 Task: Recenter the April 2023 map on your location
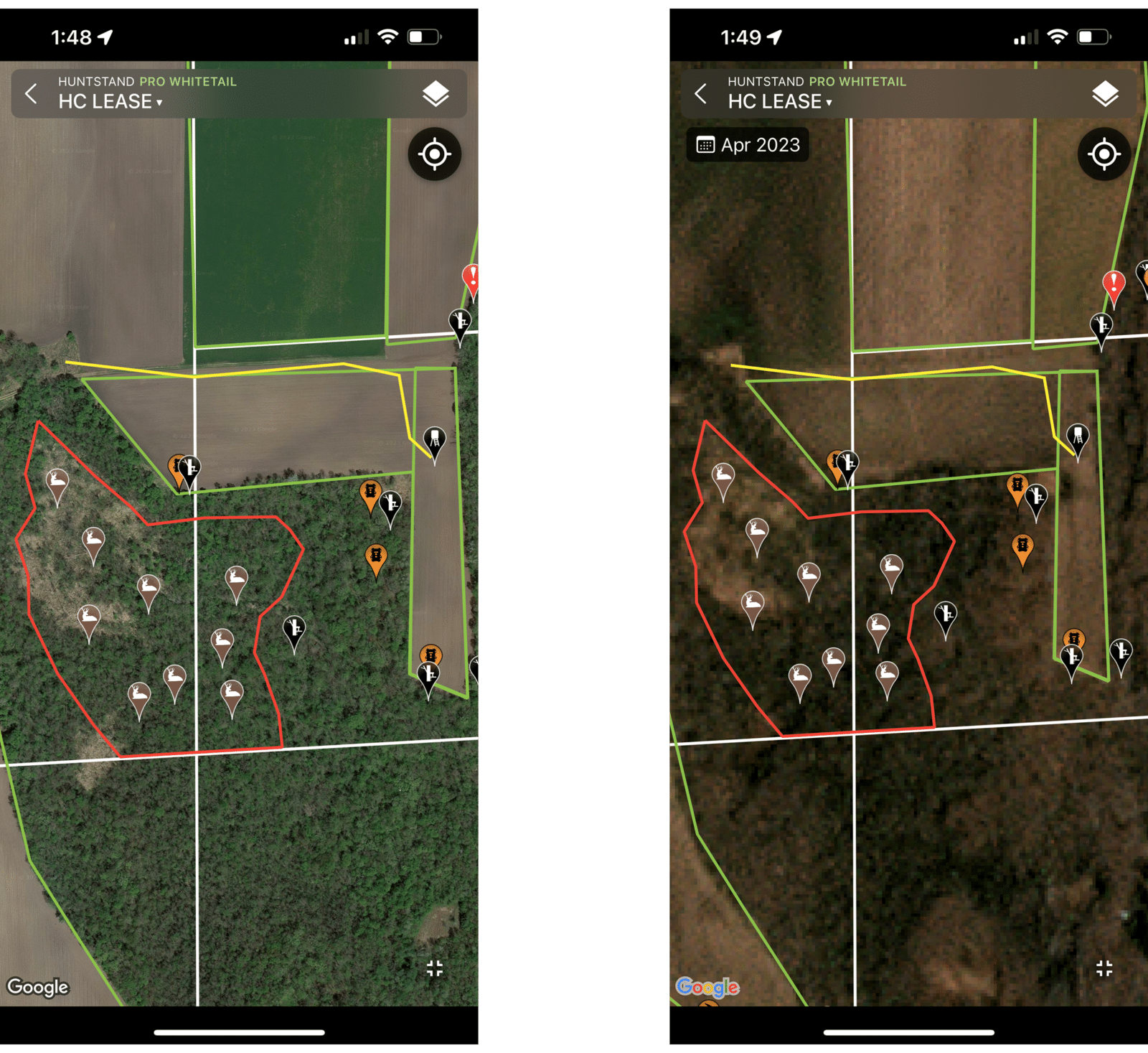pyautogui.click(x=1104, y=154)
